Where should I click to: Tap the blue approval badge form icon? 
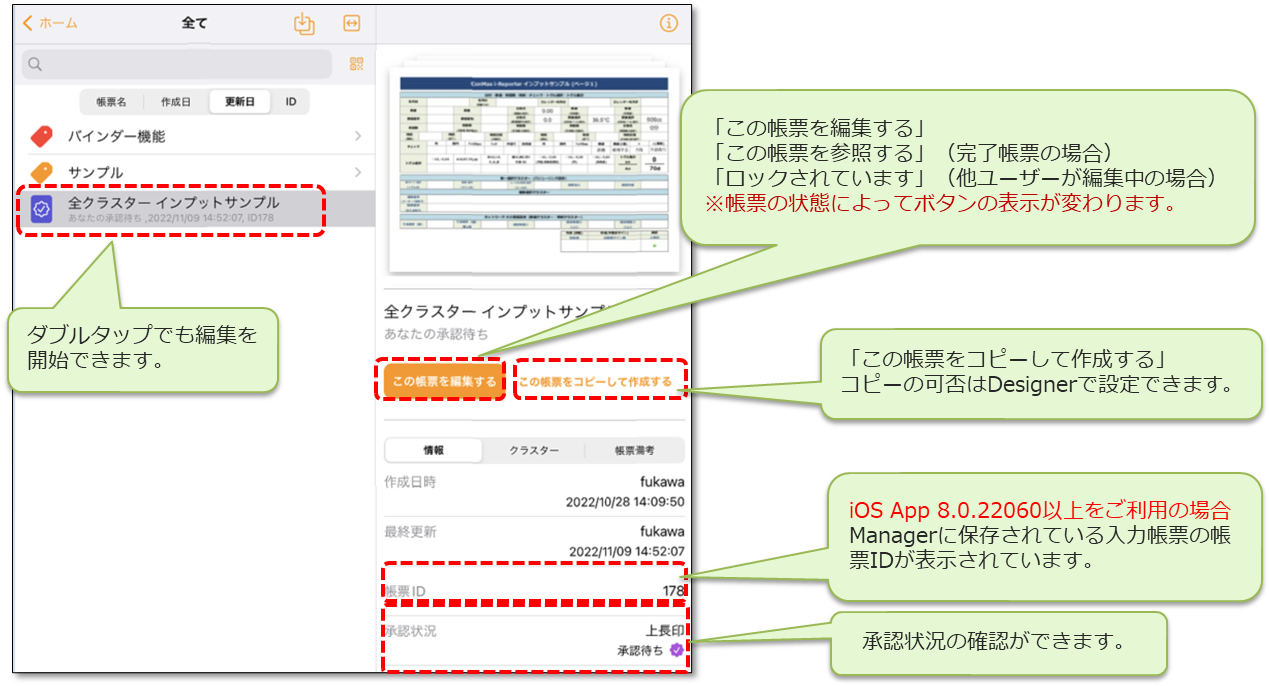coord(41,208)
